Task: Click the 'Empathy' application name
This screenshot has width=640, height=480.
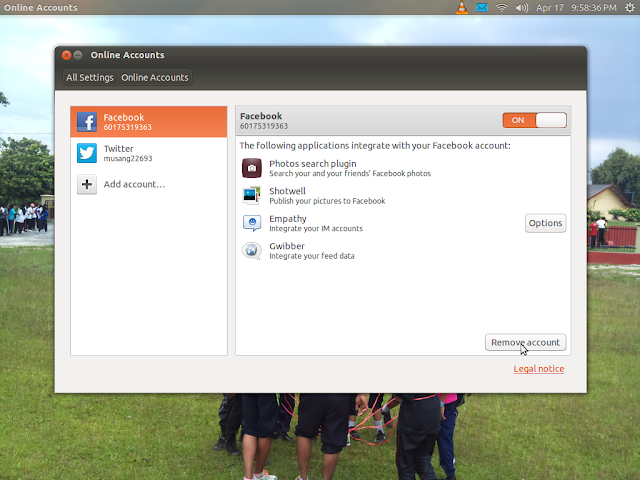Action: (x=288, y=219)
